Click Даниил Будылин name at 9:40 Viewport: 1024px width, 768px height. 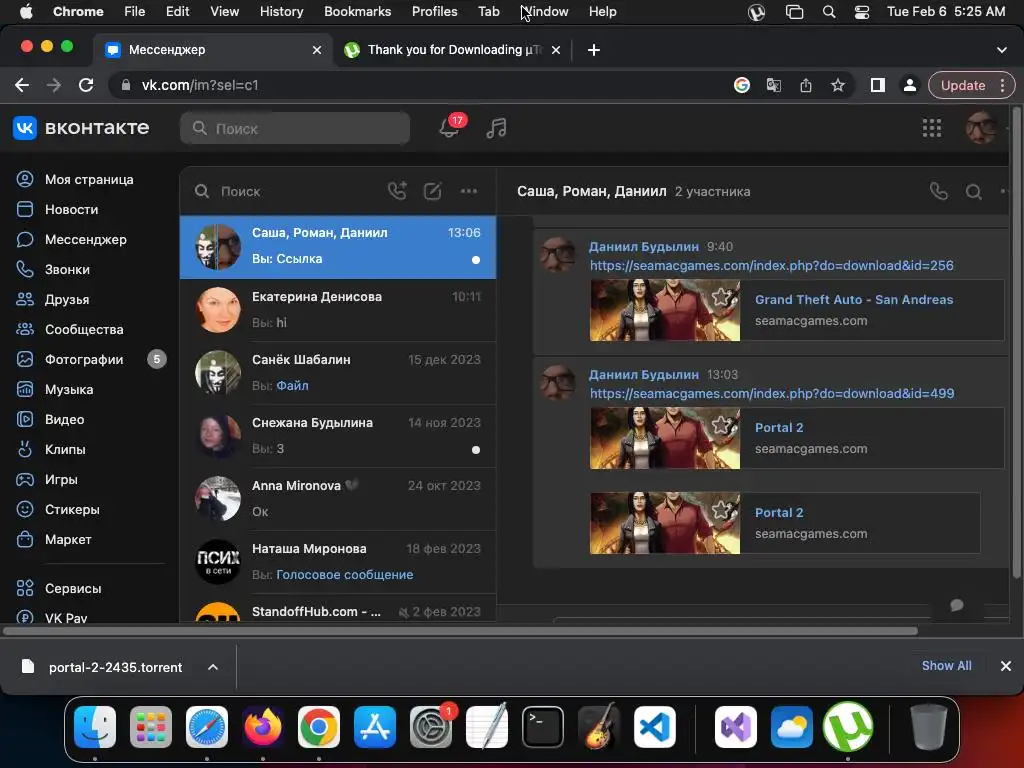(x=643, y=246)
